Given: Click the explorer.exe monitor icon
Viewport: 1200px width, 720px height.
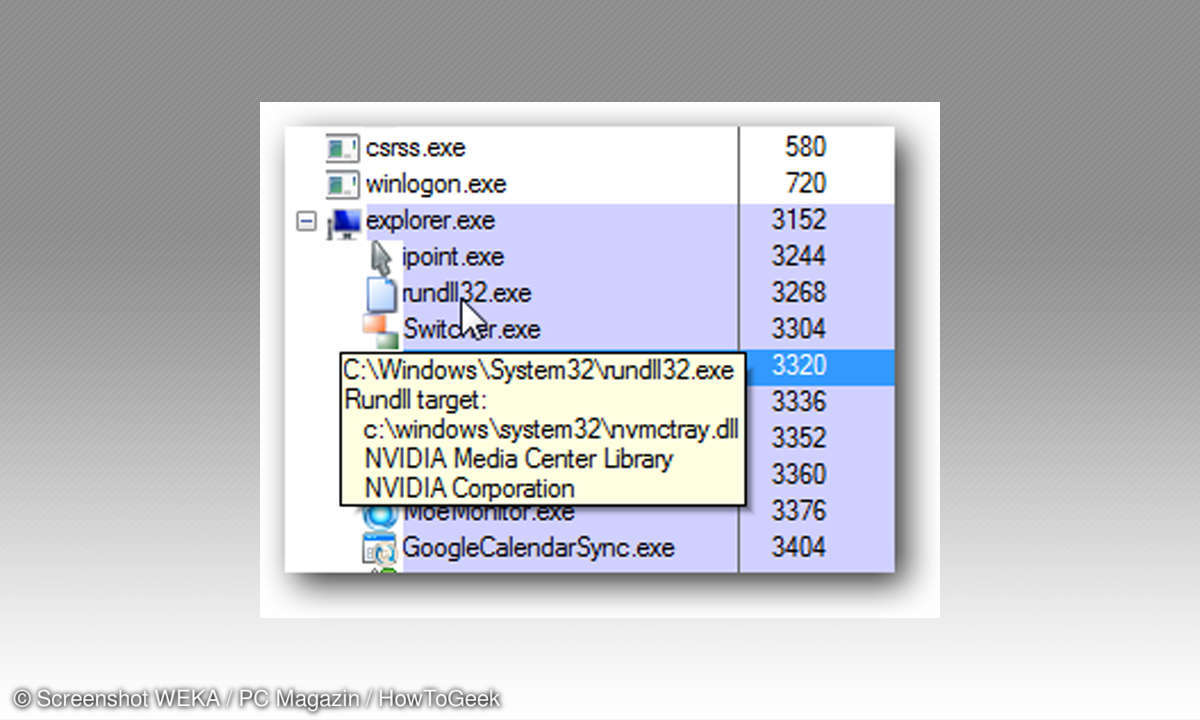Looking at the screenshot, I should [345, 222].
